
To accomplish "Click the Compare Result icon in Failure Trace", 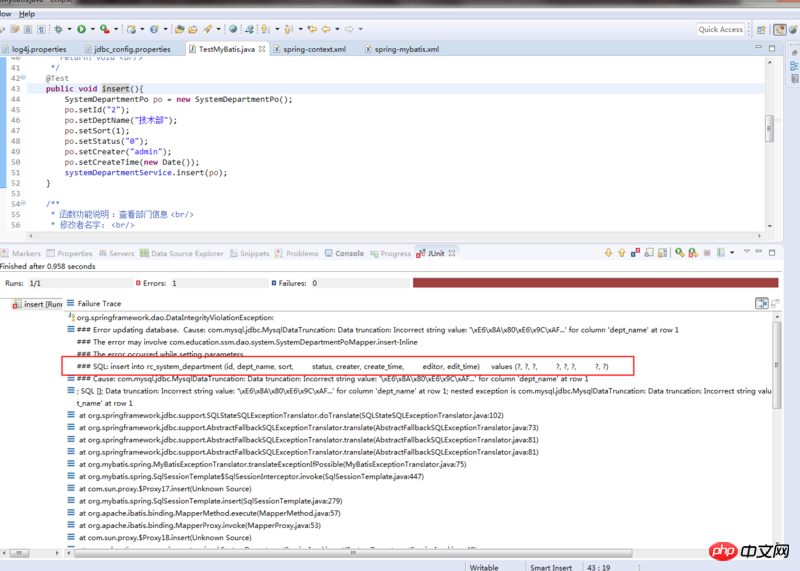I will [776, 304].
